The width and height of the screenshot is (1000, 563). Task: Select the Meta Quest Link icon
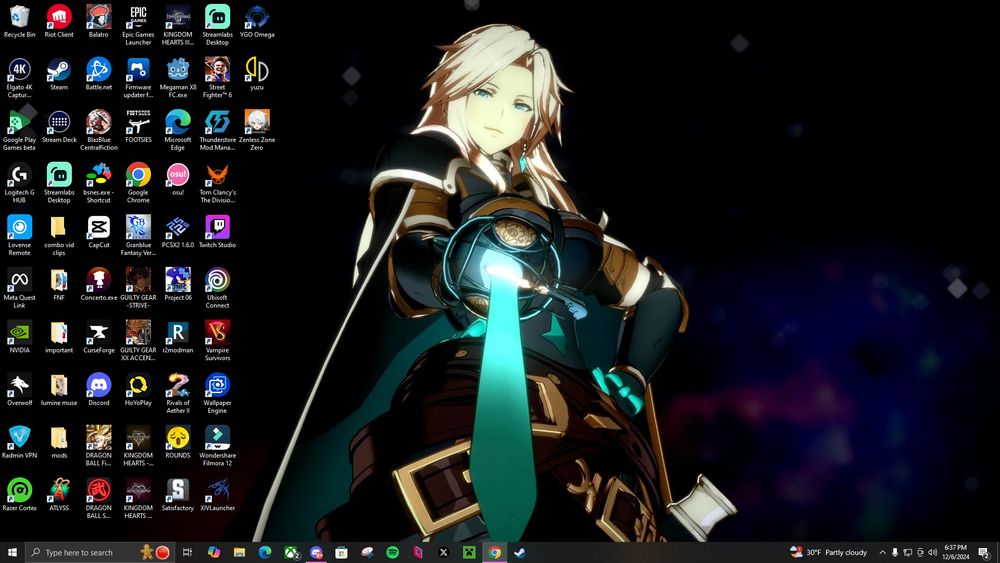(x=19, y=288)
